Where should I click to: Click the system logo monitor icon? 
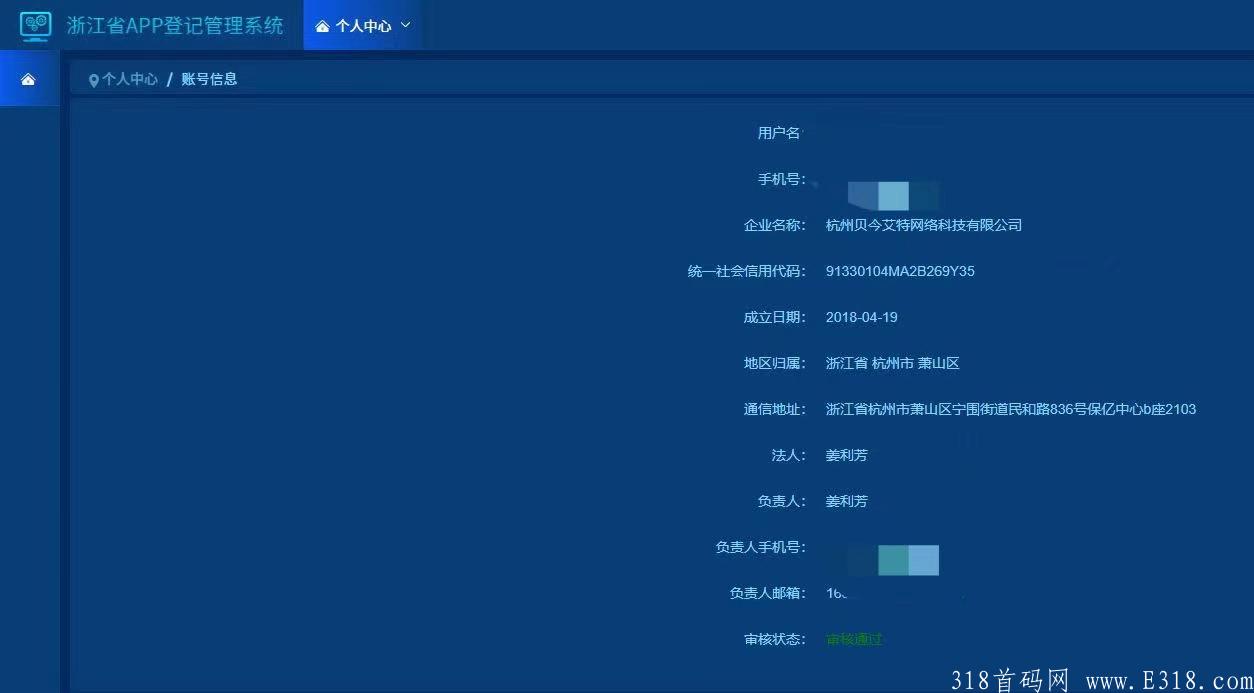pos(35,26)
